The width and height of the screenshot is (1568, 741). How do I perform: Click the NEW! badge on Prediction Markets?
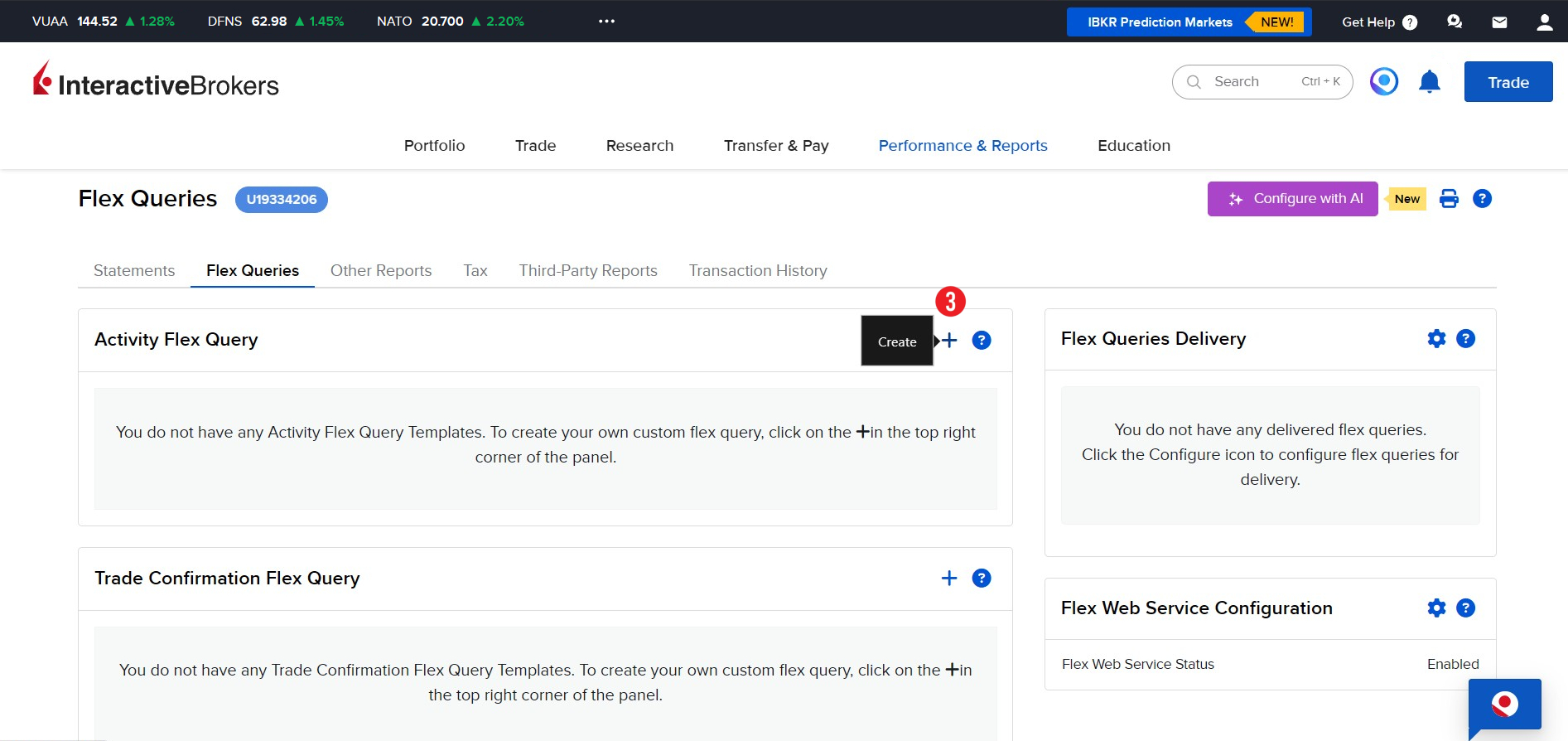pos(1277,22)
